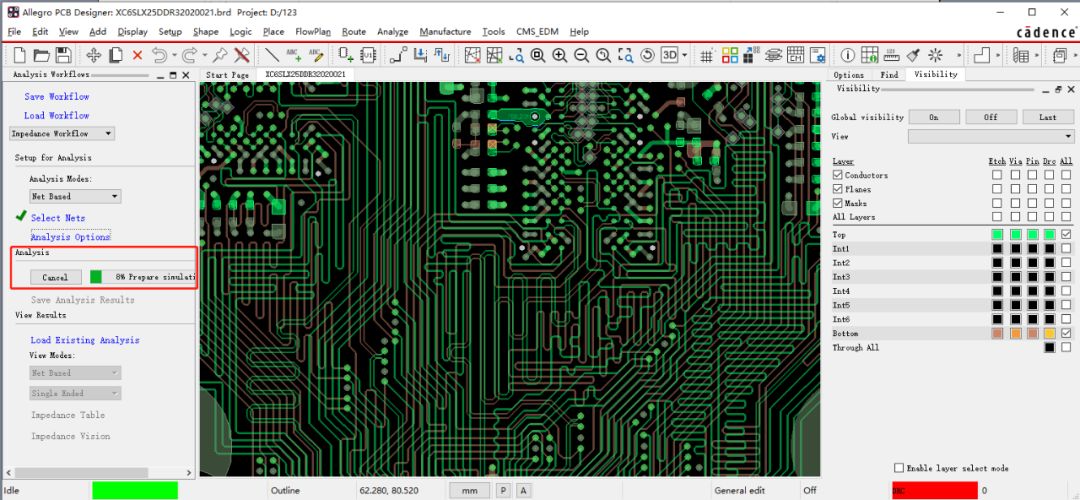This screenshot has width=1080, height=500.
Task: Click the Int2 layer Via color swatch
Action: pyautogui.click(x=1015, y=263)
